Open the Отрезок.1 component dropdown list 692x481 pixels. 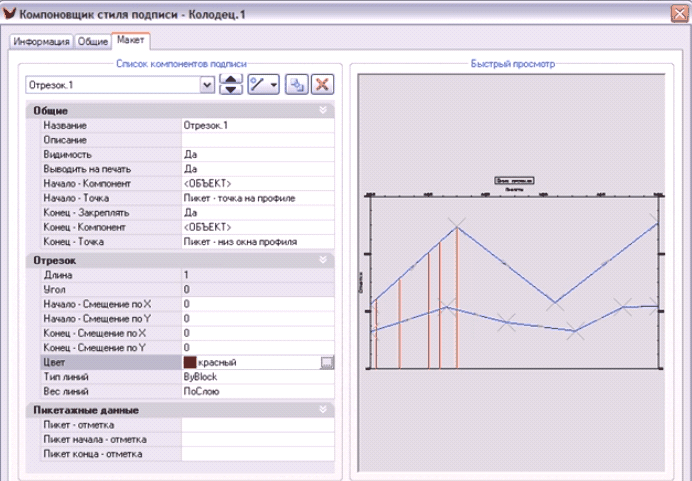207,85
